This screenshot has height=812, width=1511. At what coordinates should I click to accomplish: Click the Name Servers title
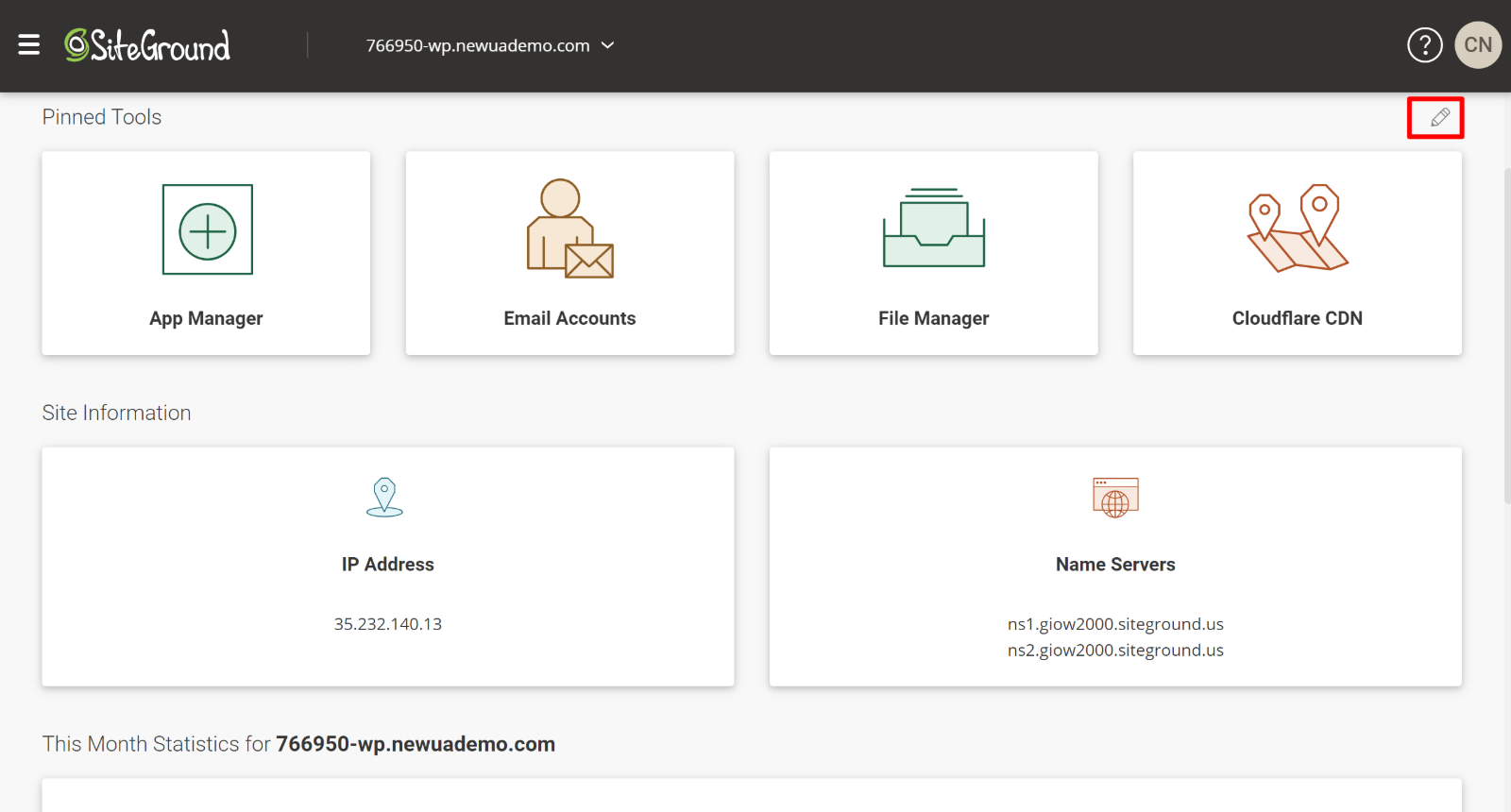[x=1115, y=565]
